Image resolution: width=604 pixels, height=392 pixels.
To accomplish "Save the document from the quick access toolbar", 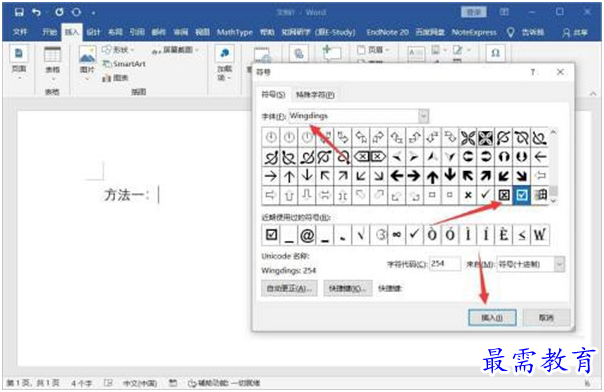I will tap(19, 12).
